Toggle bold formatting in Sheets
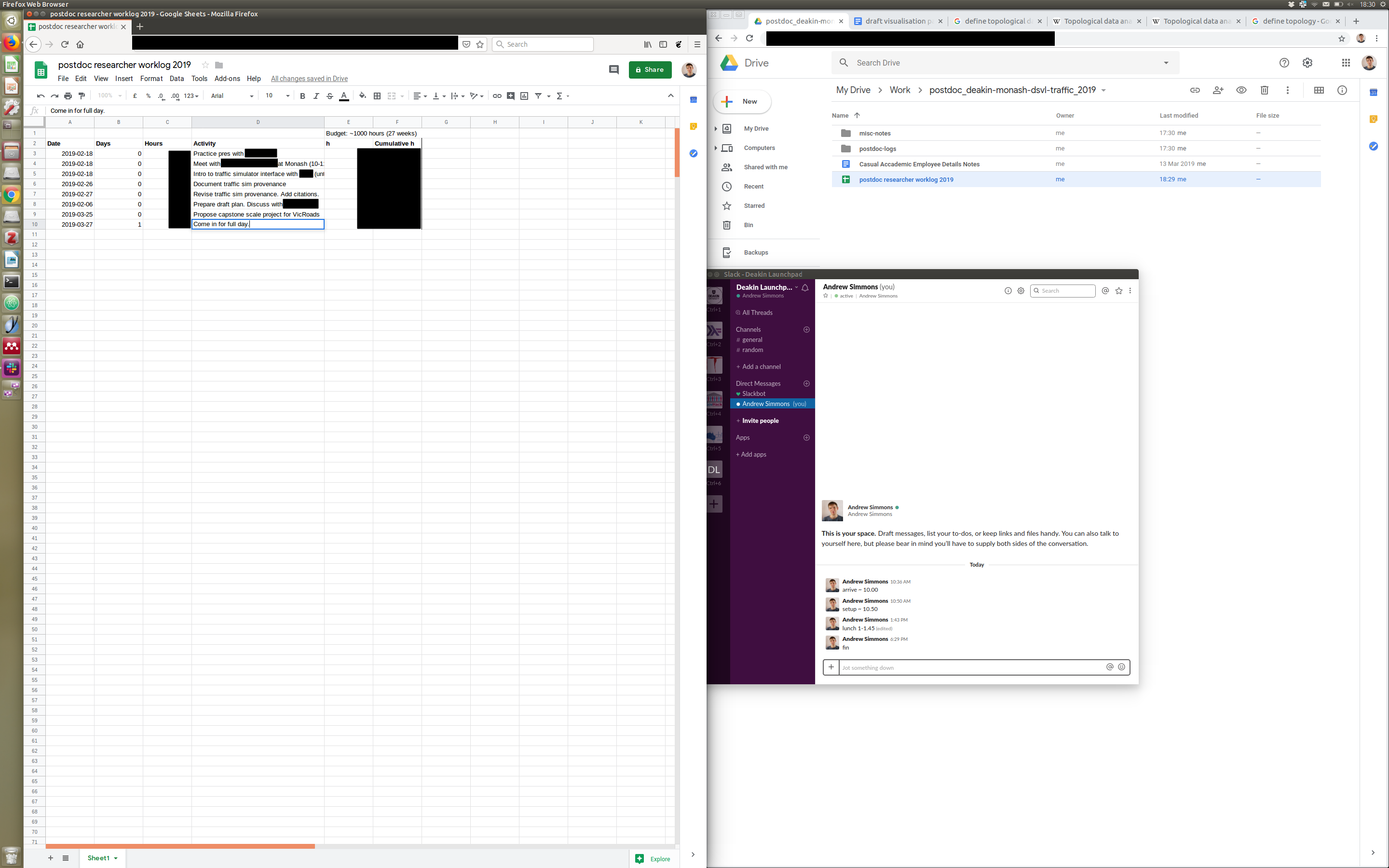The image size is (1389, 868). [x=302, y=96]
